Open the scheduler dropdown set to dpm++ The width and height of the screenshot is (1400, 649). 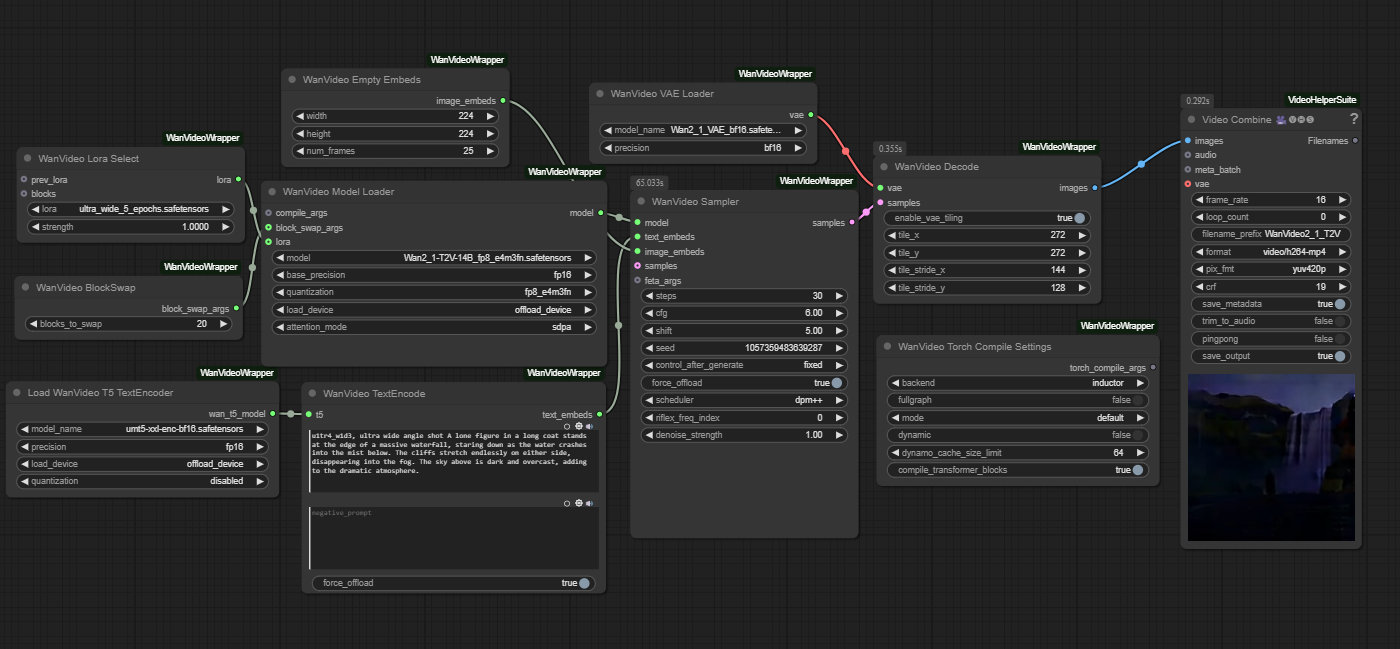tap(744, 400)
